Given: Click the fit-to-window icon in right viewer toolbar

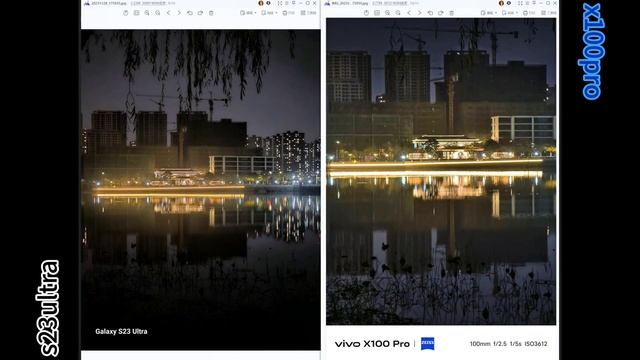Looking at the screenshot, I should (377, 13).
